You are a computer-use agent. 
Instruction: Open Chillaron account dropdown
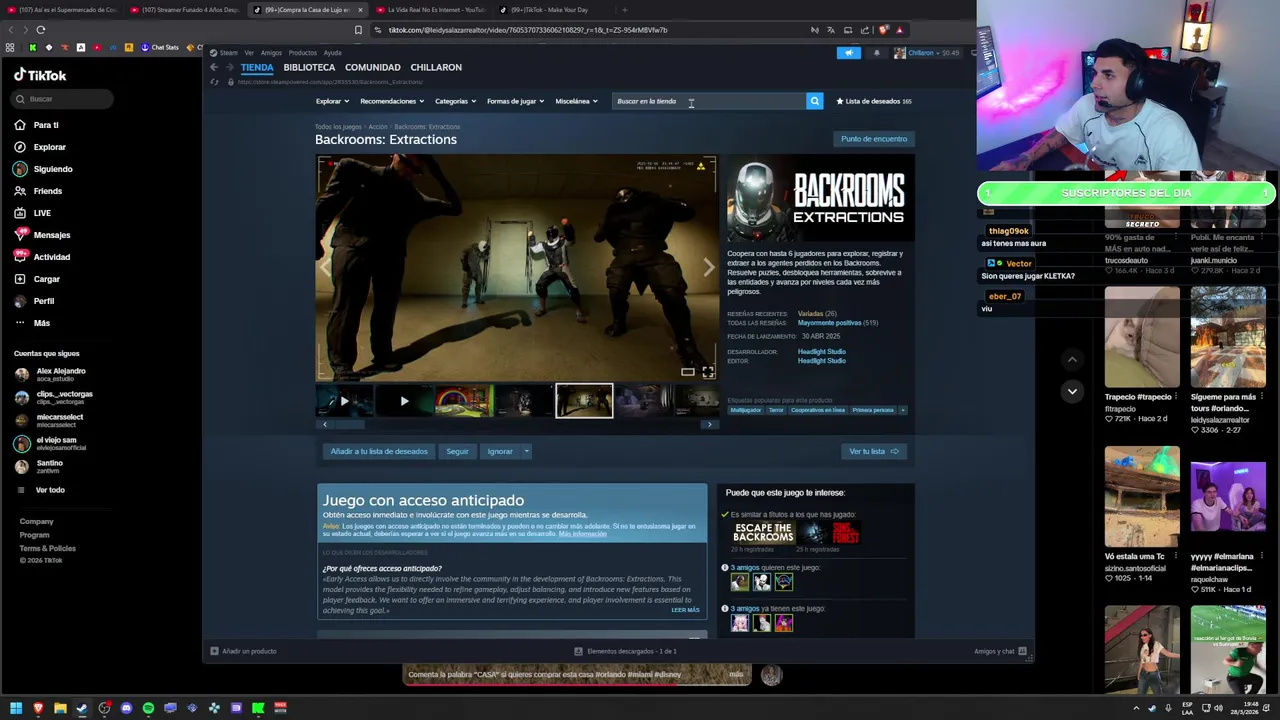(x=926, y=53)
